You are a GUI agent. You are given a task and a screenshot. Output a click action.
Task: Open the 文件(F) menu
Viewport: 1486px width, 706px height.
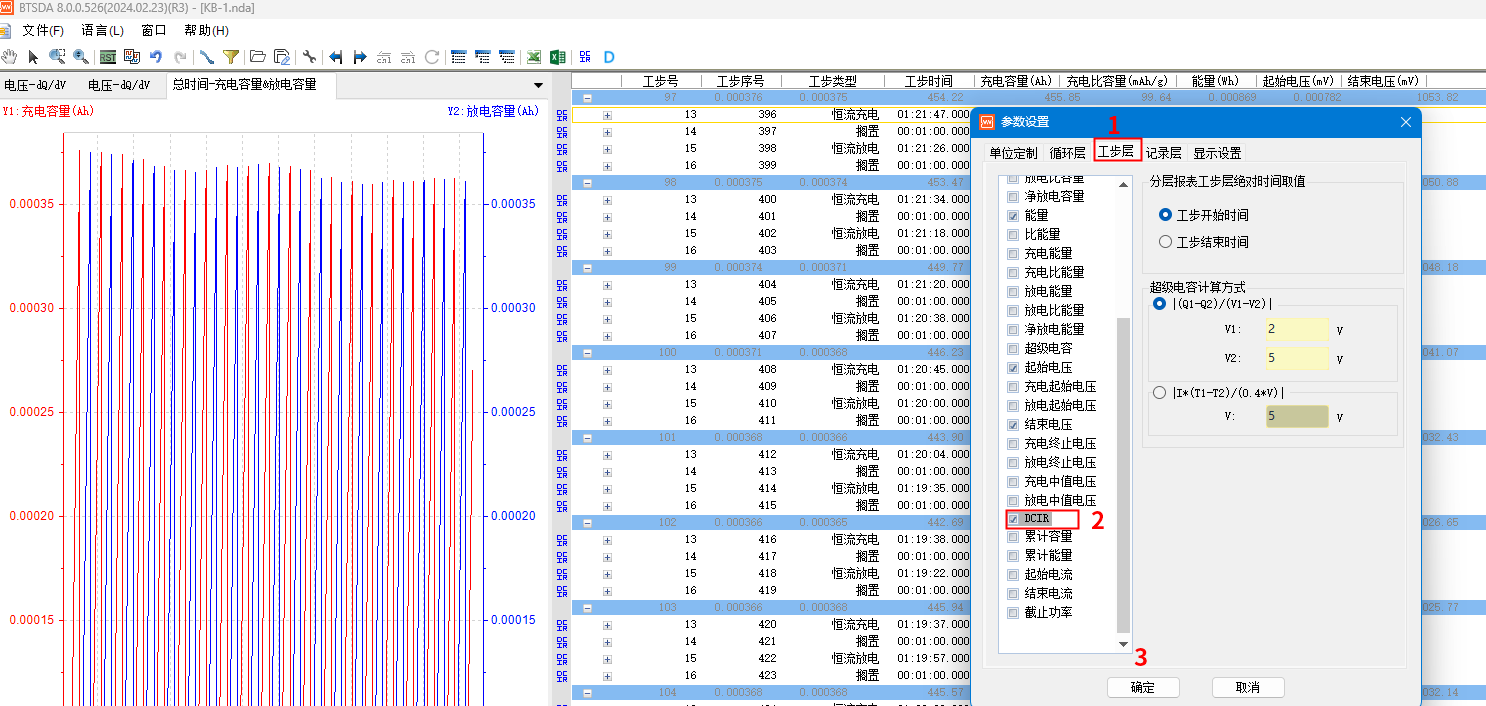(x=43, y=31)
